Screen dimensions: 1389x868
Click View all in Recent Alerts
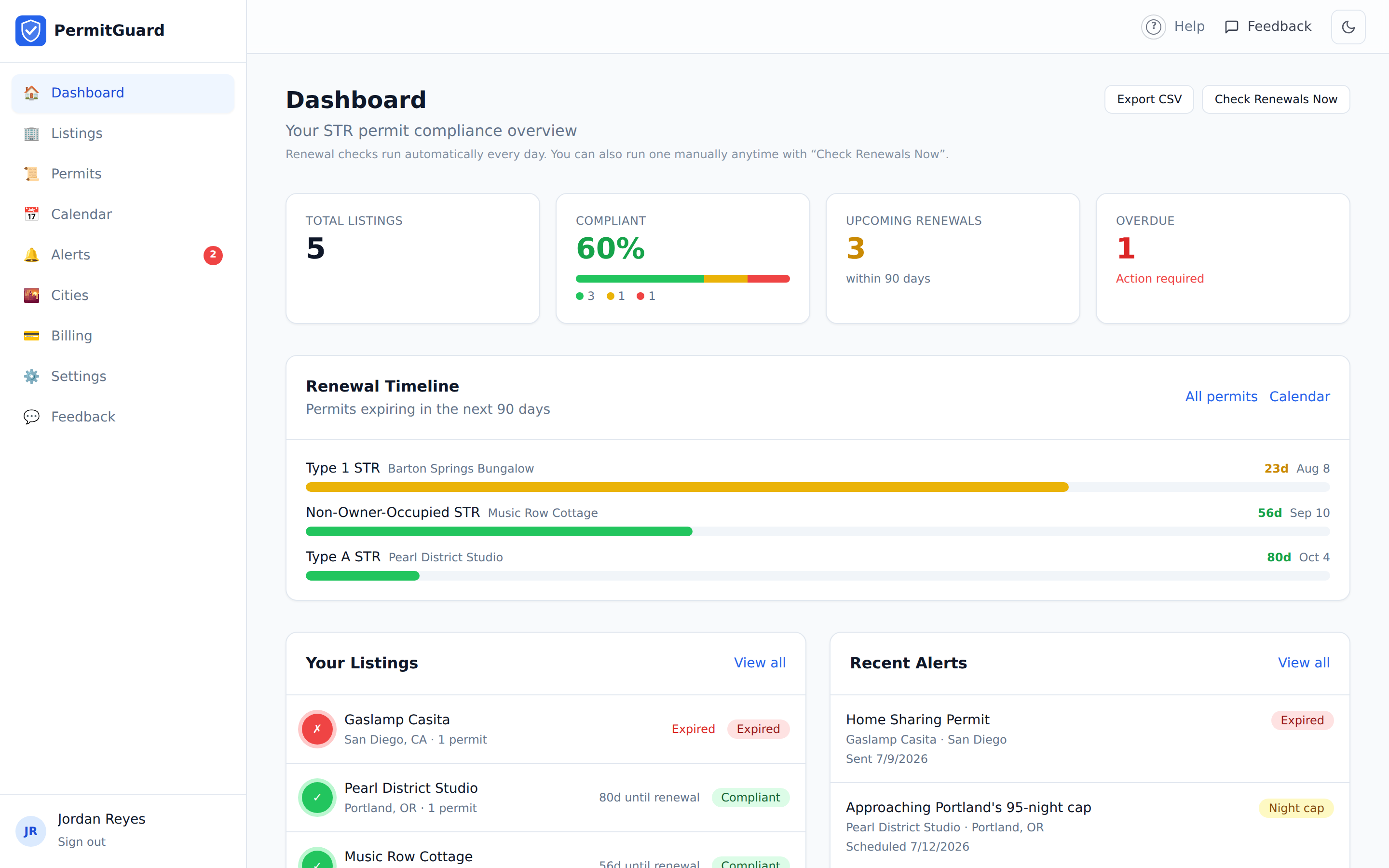(1304, 663)
